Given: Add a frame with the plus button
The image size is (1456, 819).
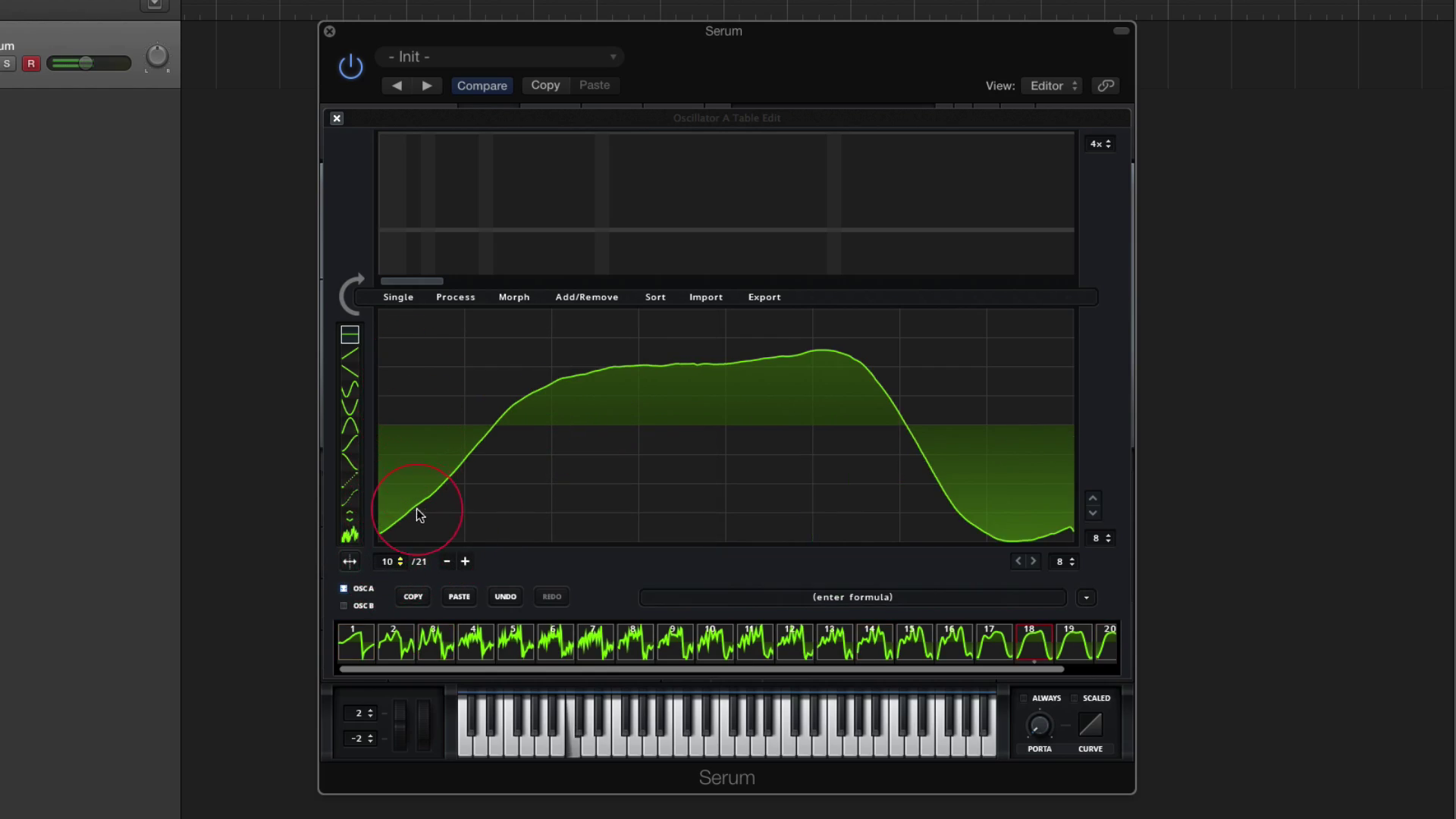Looking at the screenshot, I should click(x=465, y=562).
